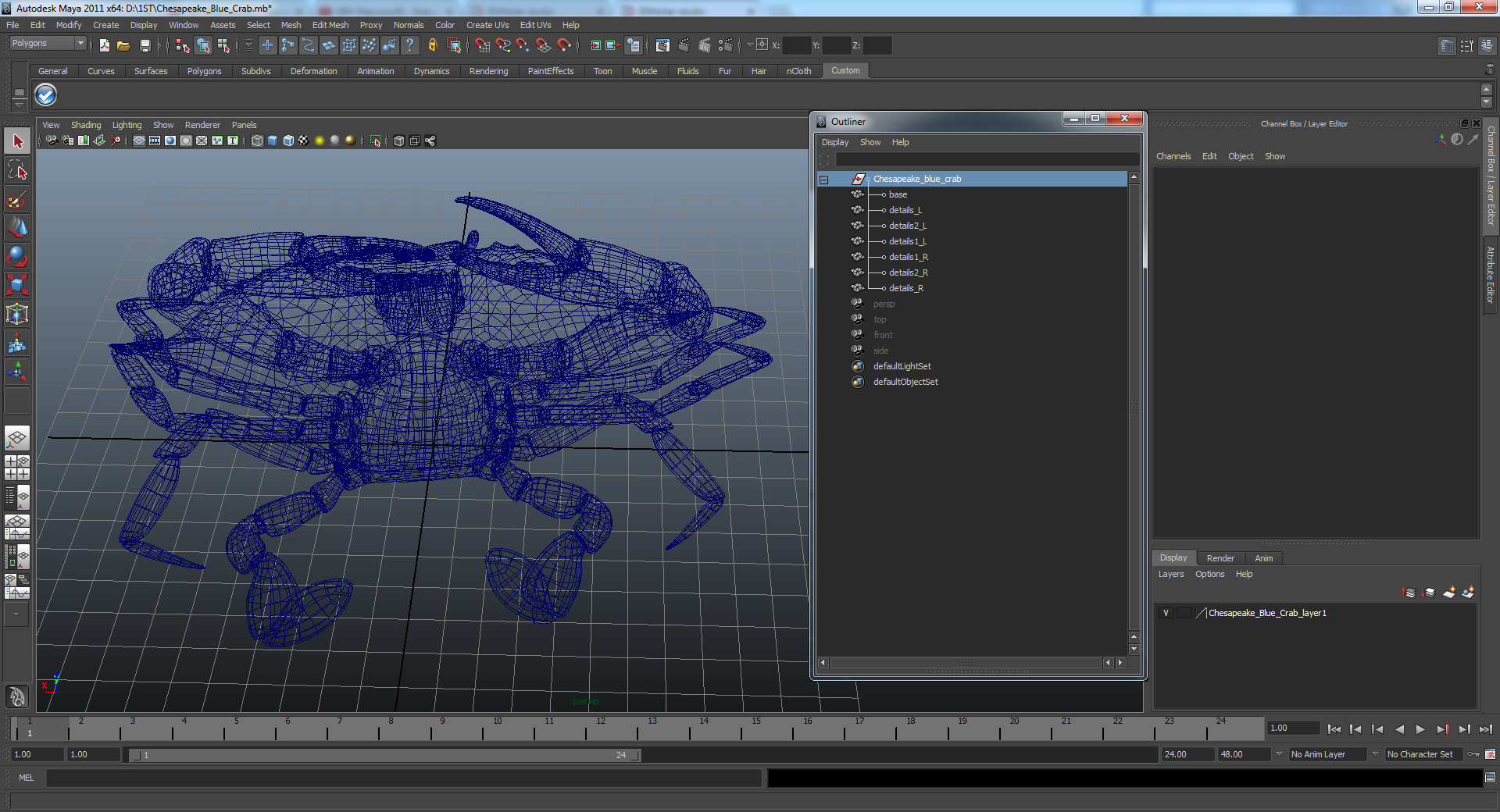
Task: Switch to the Polygons shelf tab
Action: tap(204, 71)
